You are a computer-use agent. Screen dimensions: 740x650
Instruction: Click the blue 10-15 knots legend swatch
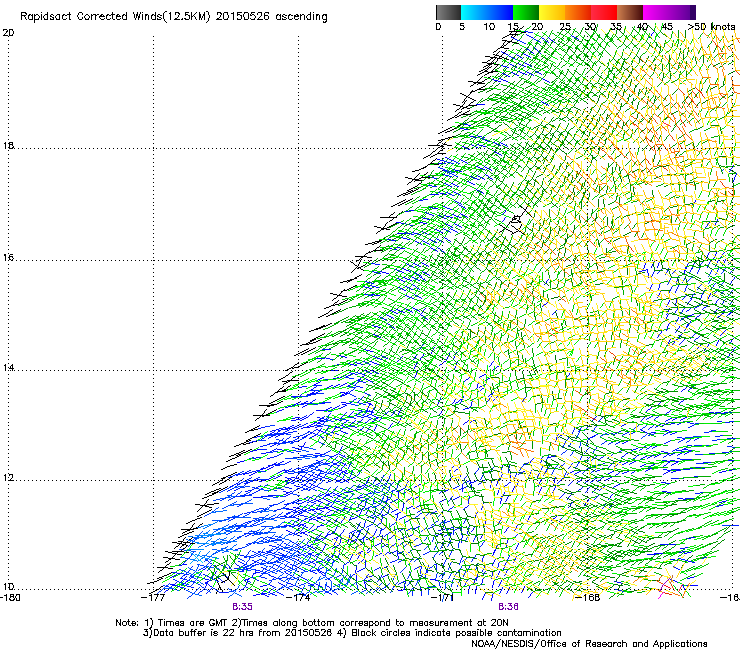coord(500,12)
